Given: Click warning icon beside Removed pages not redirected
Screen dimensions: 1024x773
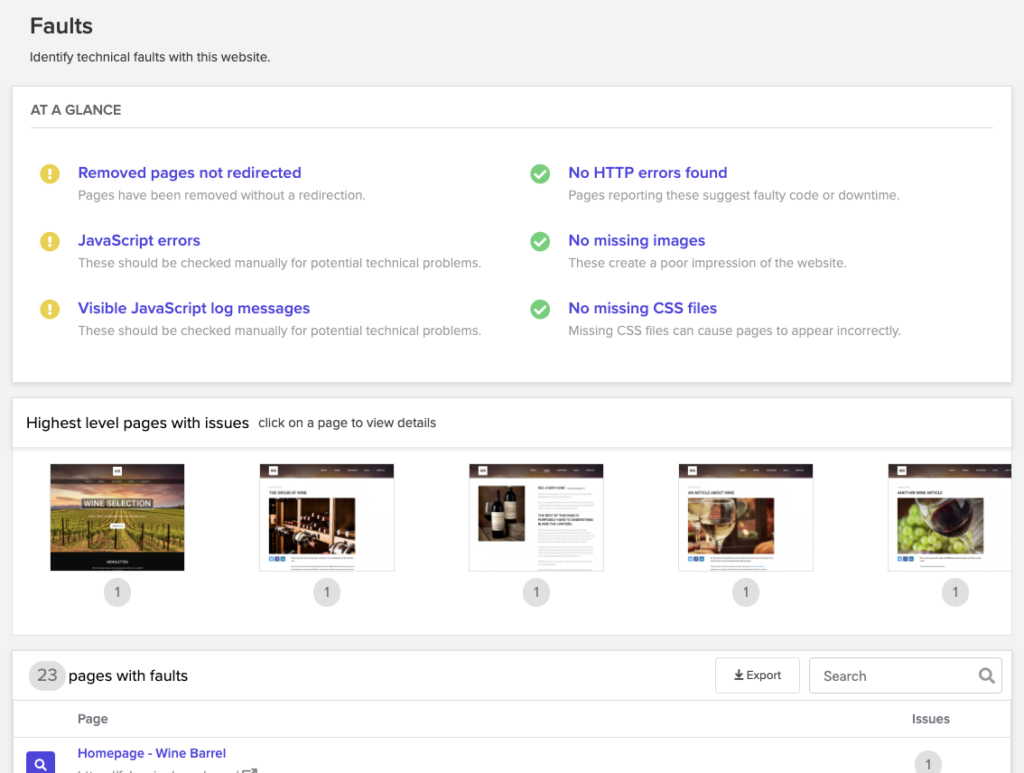Looking at the screenshot, I should [x=50, y=174].
